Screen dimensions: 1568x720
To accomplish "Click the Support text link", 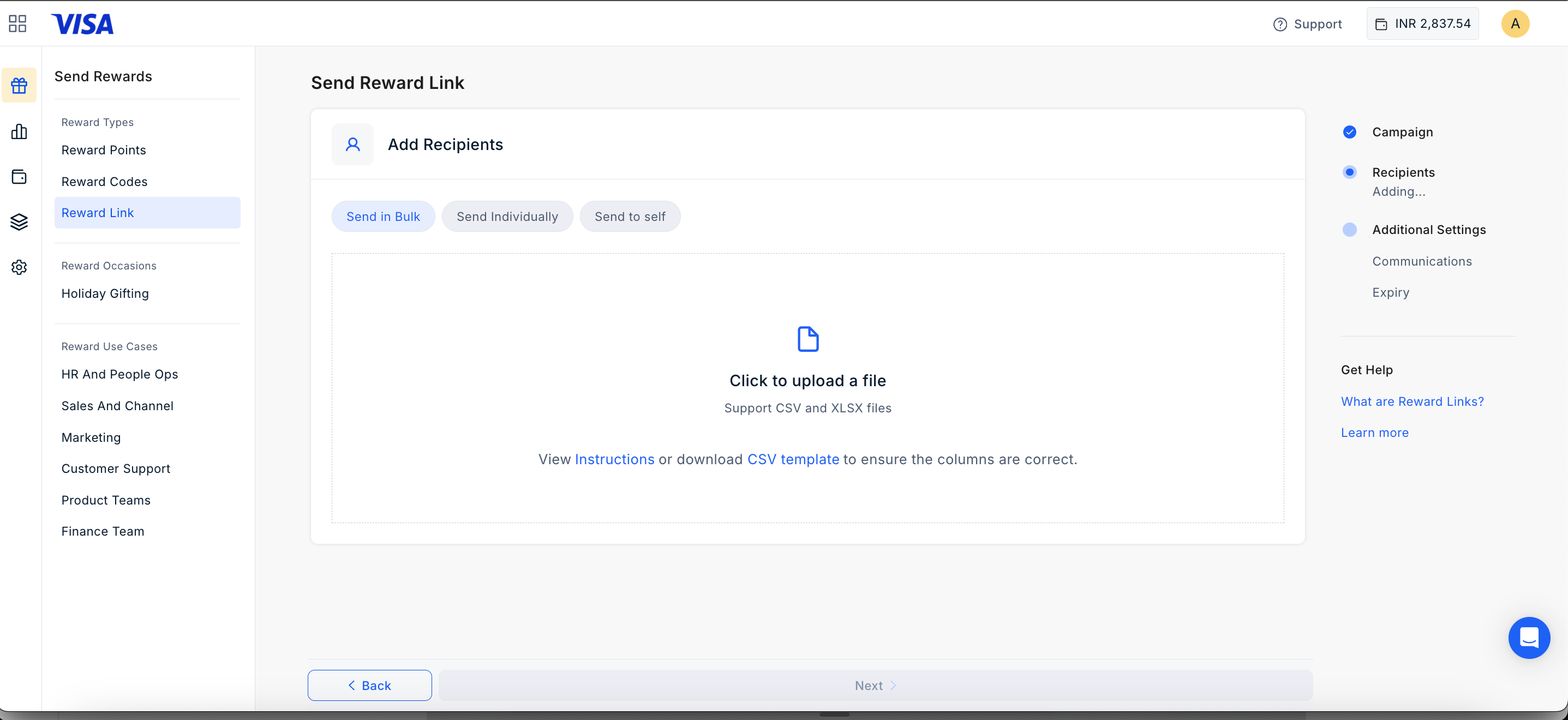I will [x=1317, y=24].
